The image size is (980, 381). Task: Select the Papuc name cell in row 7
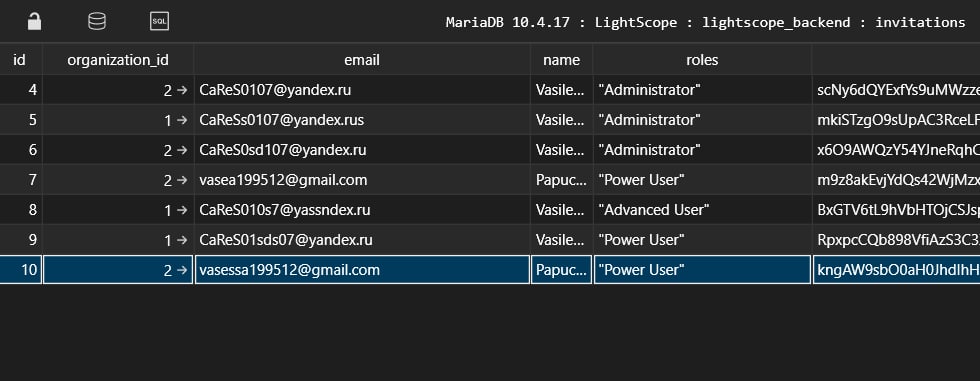pyautogui.click(x=561, y=180)
